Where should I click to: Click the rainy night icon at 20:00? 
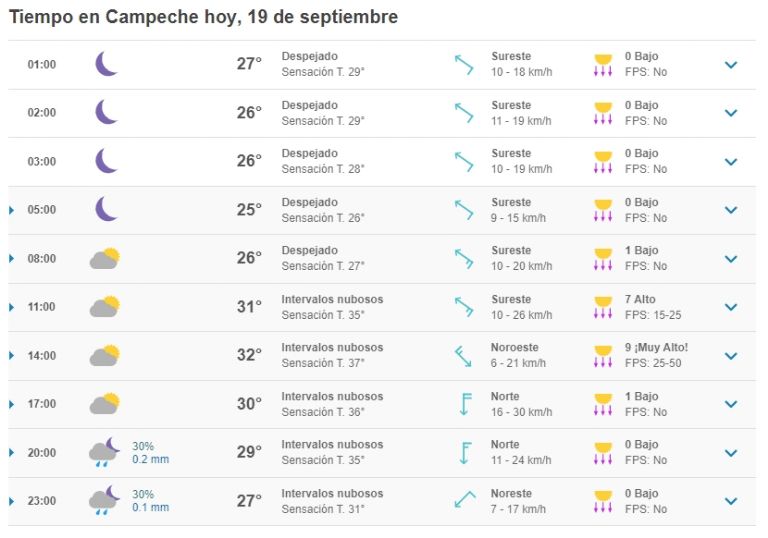point(104,452)
